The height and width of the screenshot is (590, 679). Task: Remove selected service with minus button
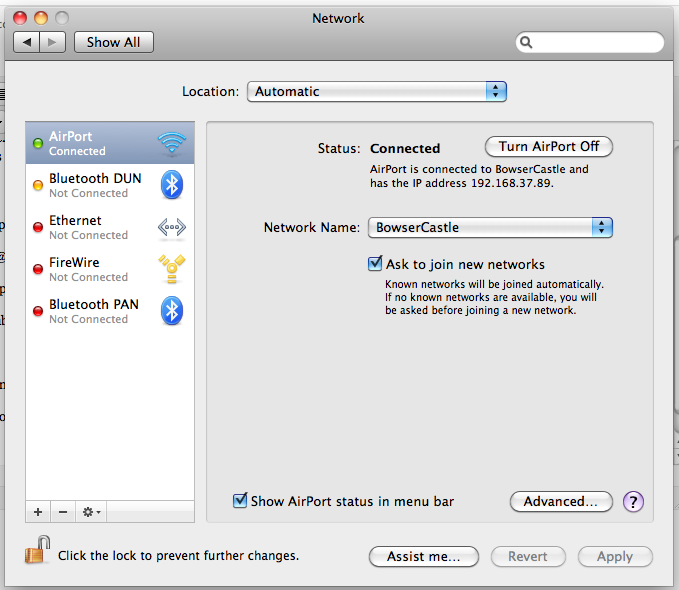pos(63,512)
